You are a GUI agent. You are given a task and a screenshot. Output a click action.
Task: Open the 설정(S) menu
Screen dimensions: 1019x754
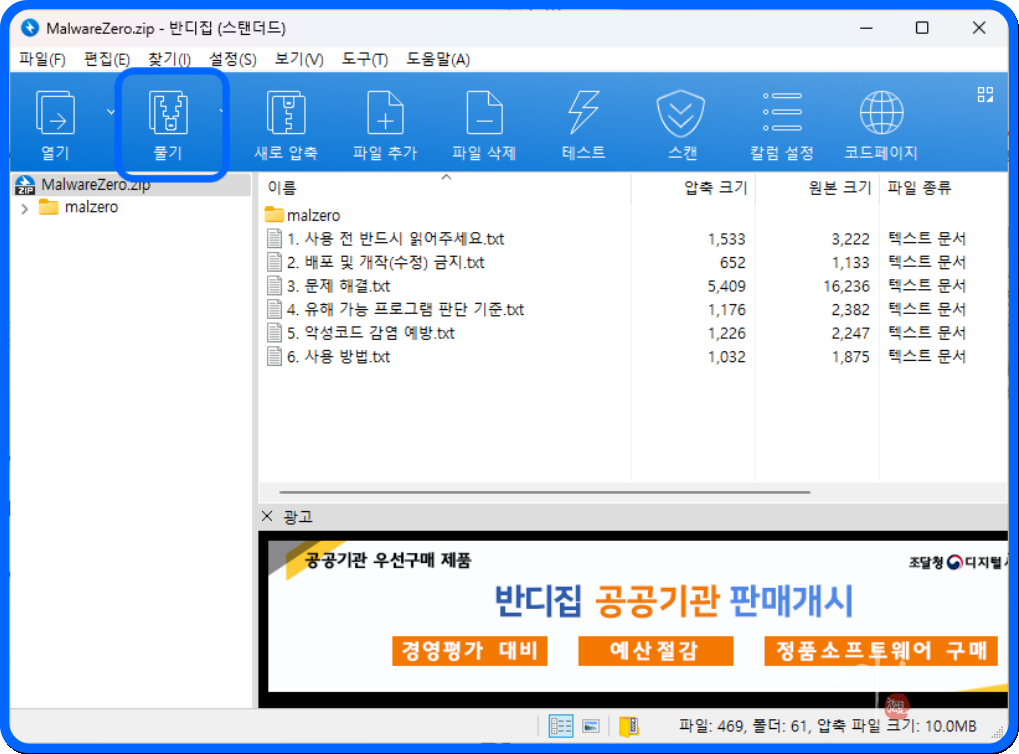point(232,60)
